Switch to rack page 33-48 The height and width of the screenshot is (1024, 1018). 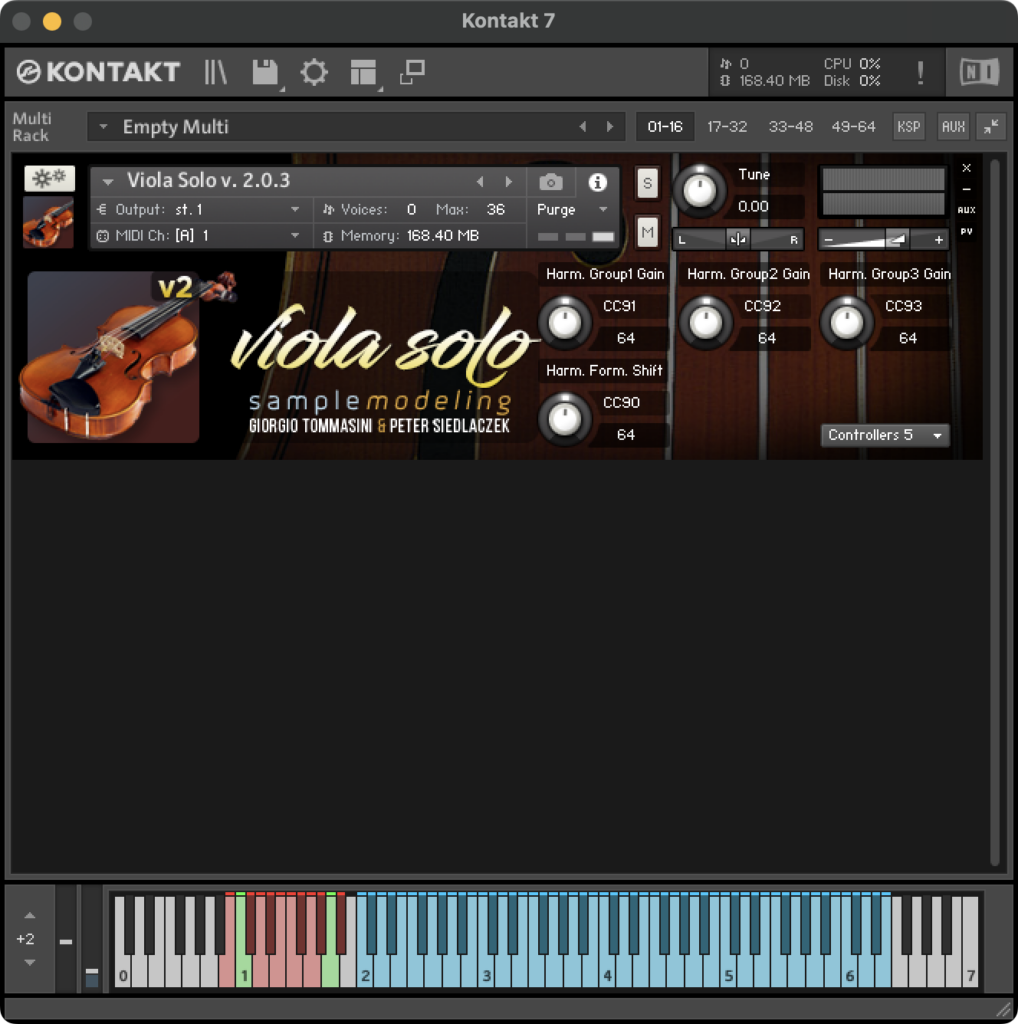pyautogui.click(x=790, y=127)
